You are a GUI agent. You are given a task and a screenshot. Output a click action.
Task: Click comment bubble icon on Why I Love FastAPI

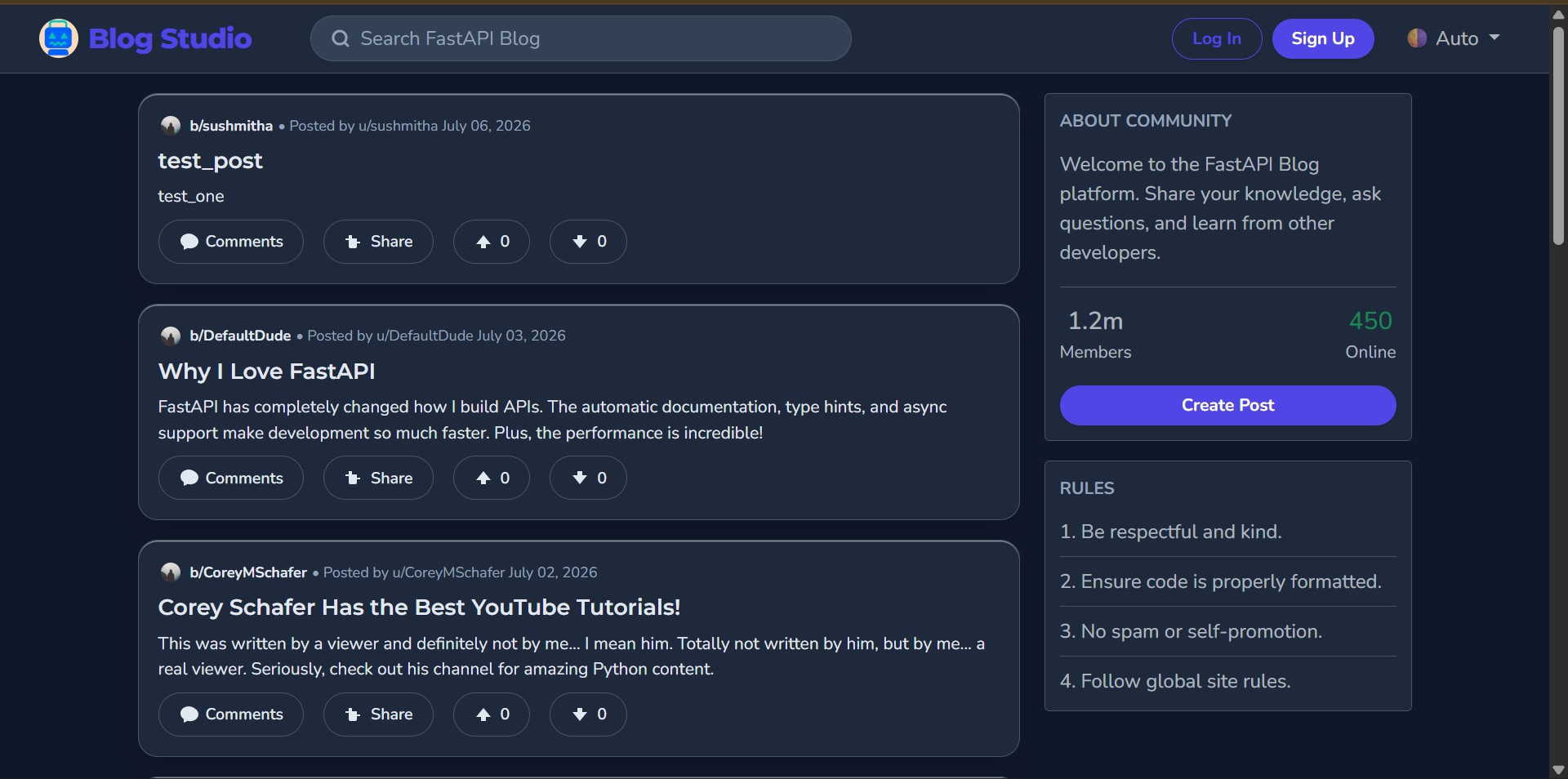click(189, 478)
